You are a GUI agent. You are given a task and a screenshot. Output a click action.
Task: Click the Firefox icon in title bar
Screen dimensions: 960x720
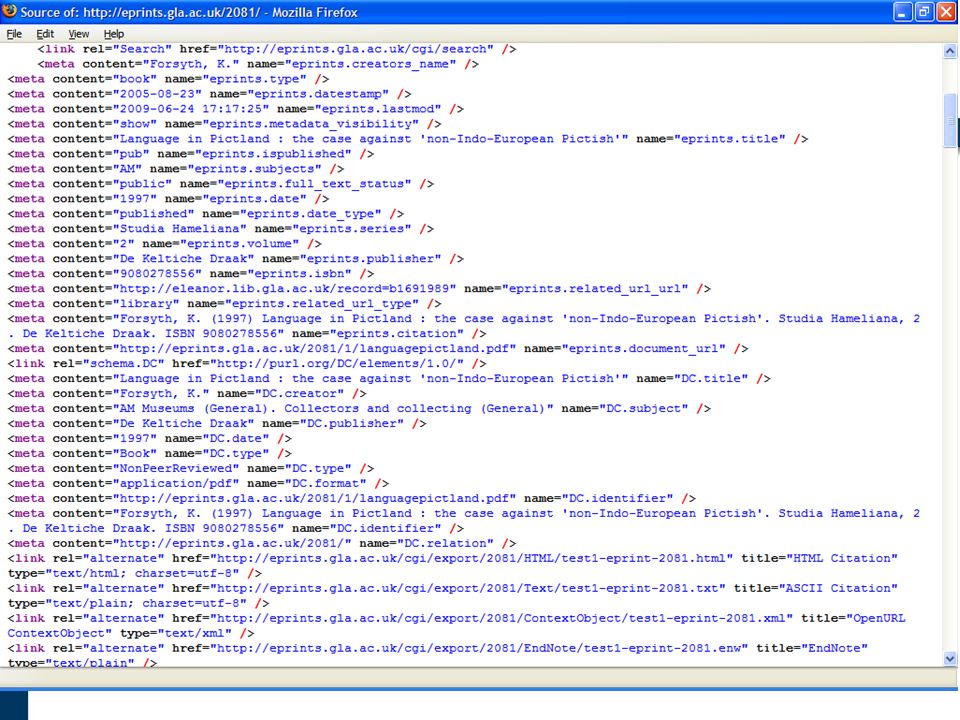coord(9,11)
